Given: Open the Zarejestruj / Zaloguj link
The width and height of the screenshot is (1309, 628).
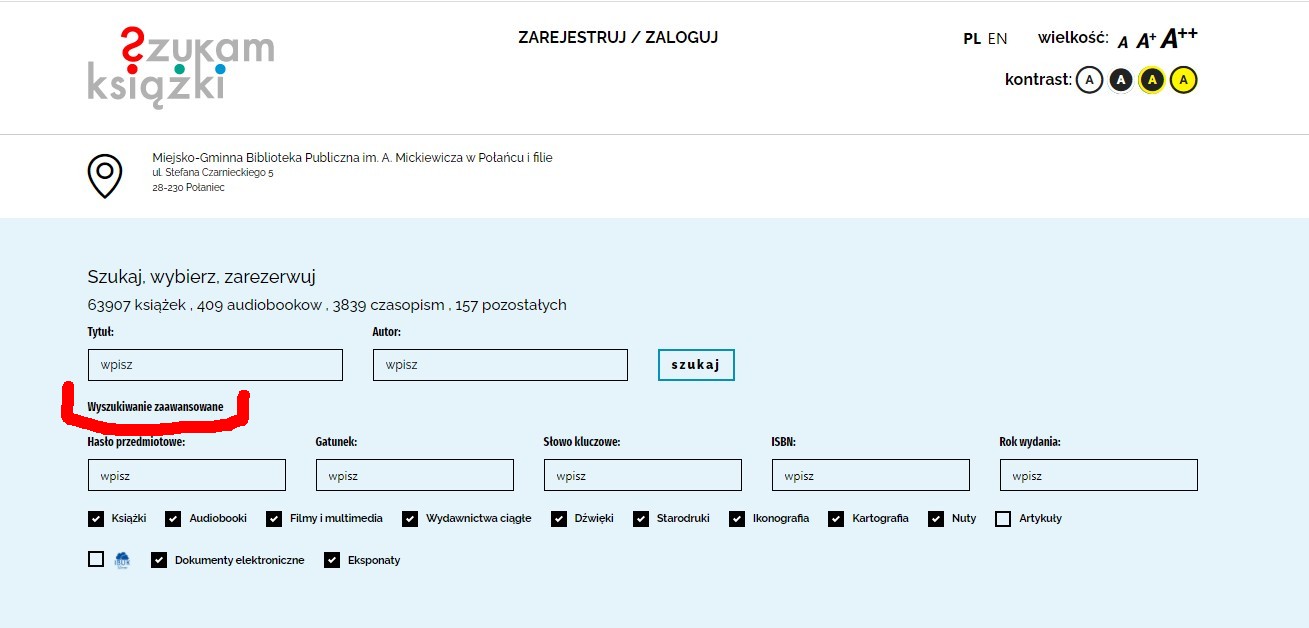Looking at the screenshot, I should pos(618,38).
